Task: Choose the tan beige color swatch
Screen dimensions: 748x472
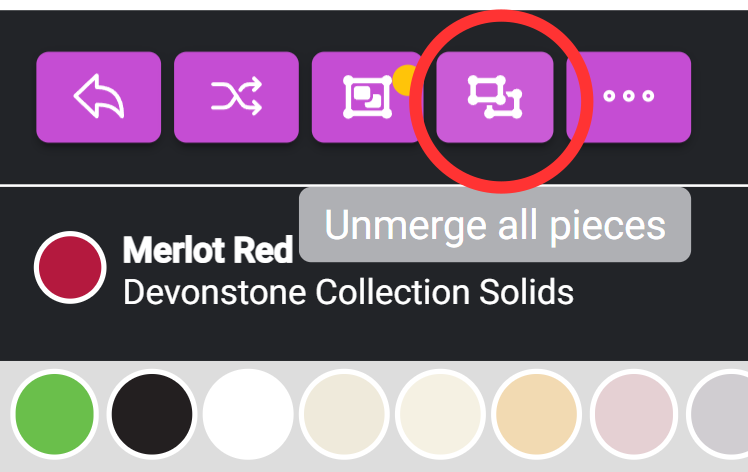Action: click(537, 413)
